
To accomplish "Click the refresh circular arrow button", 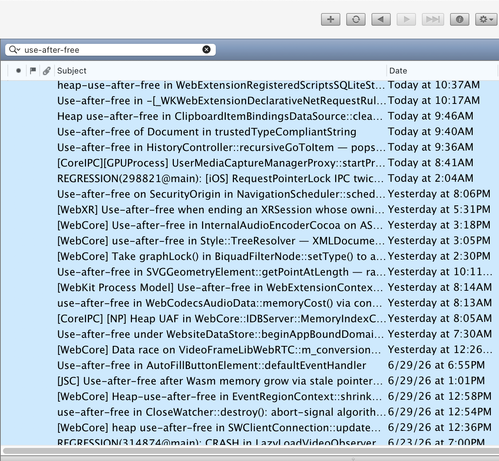I will 356,19.
